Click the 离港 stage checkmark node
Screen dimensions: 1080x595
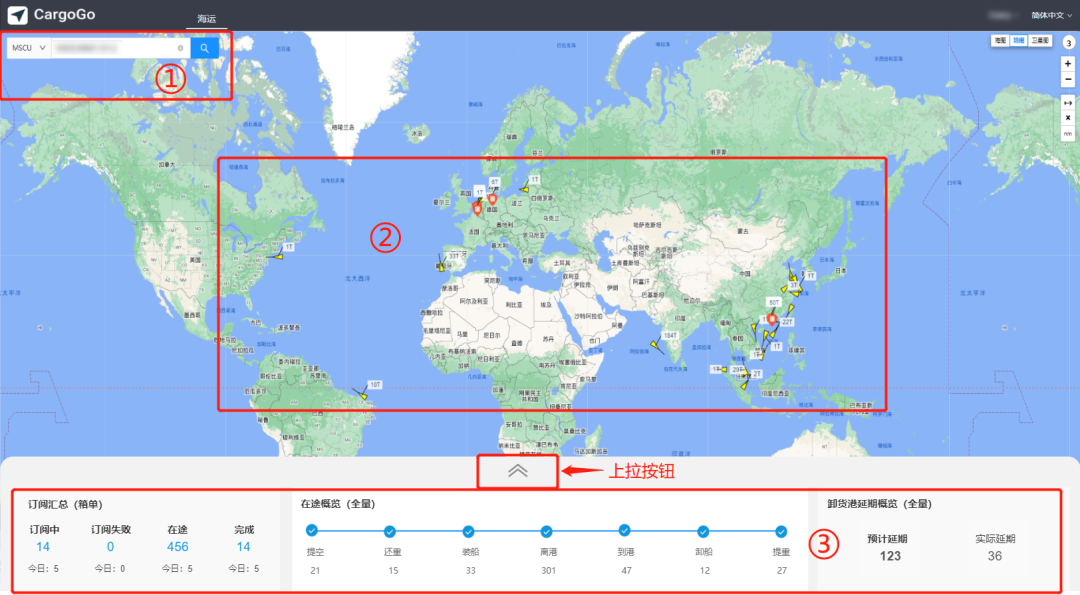[x=546, y=531]
